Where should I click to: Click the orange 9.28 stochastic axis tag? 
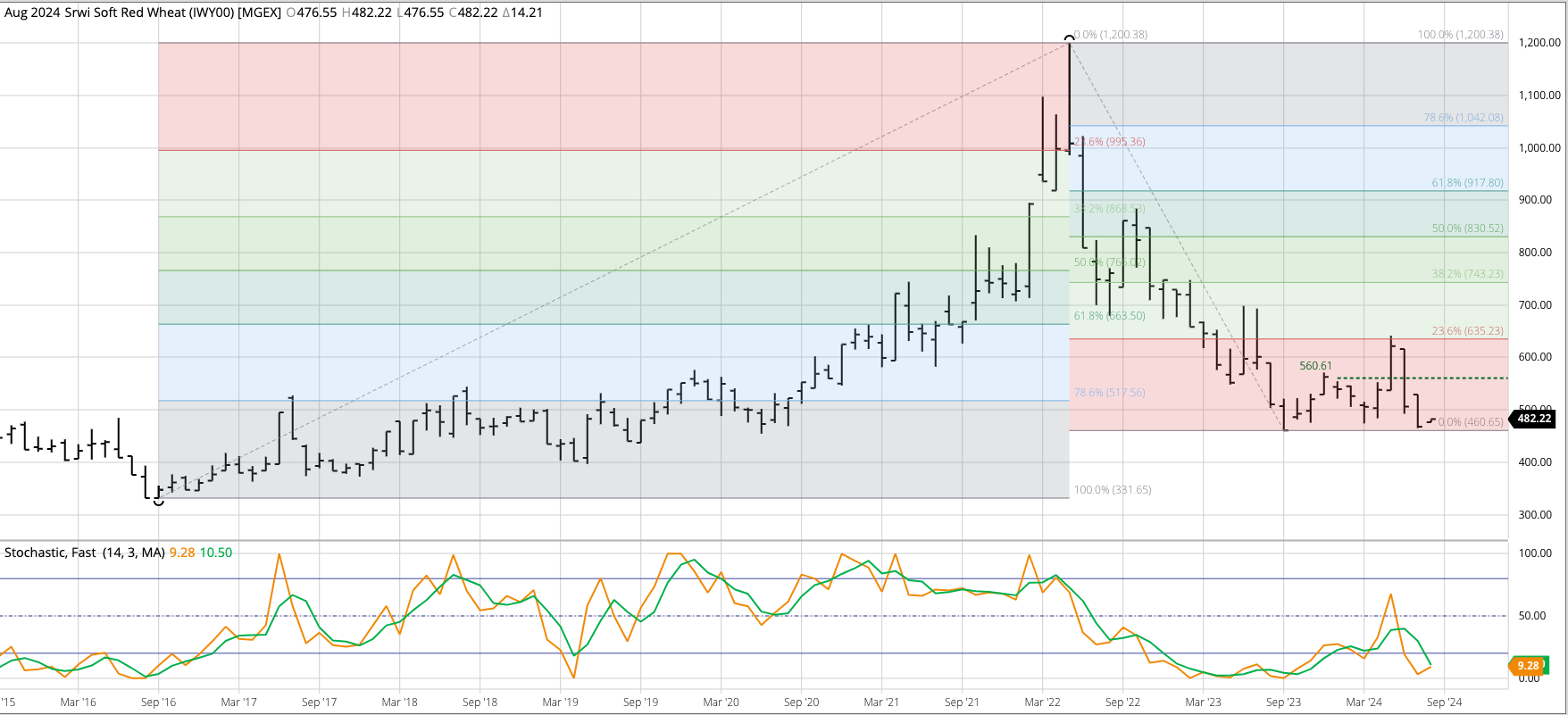(x=1528, y=666)
